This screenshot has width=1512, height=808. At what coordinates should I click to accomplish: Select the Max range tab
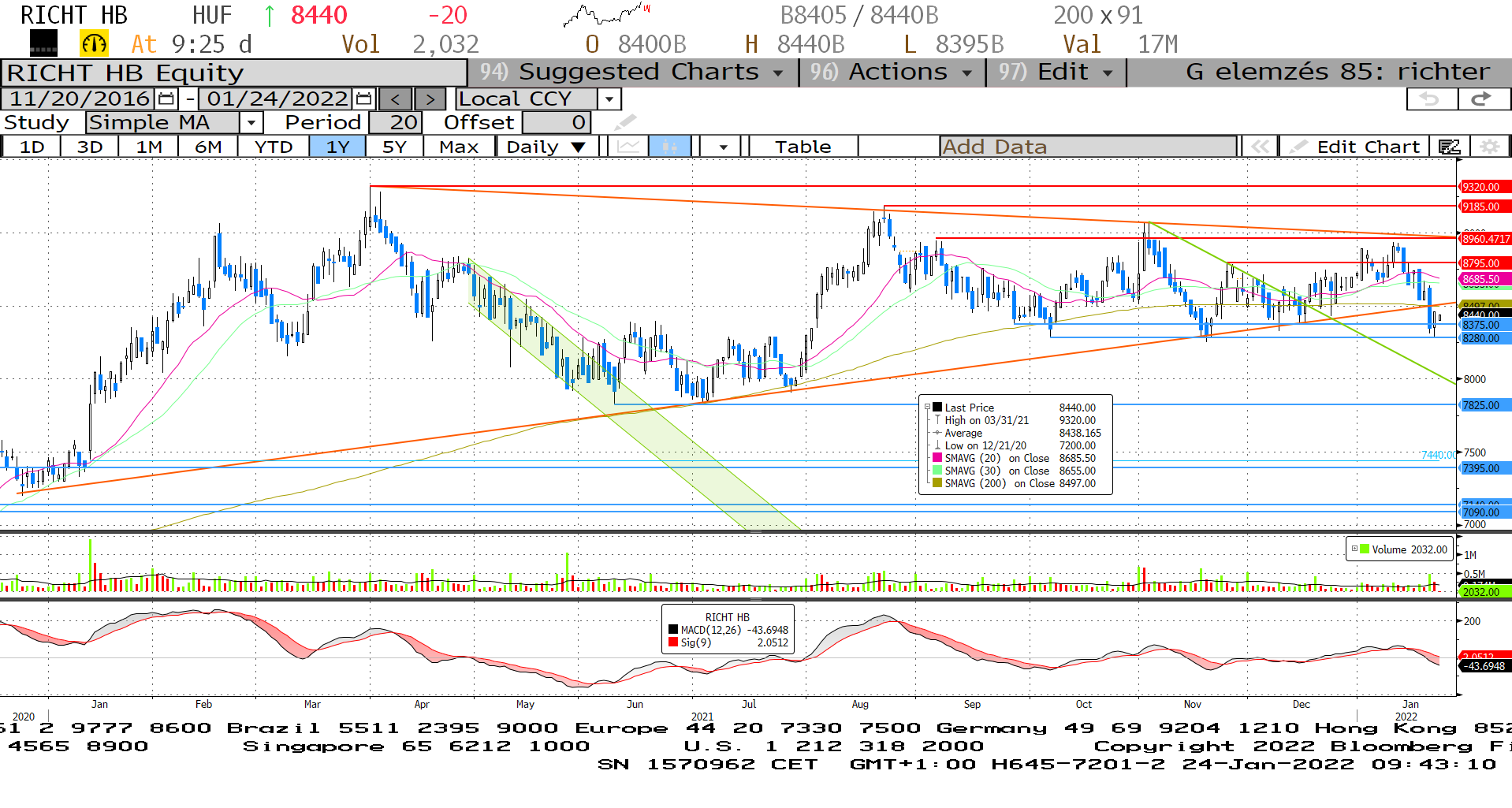click(459, 147)
